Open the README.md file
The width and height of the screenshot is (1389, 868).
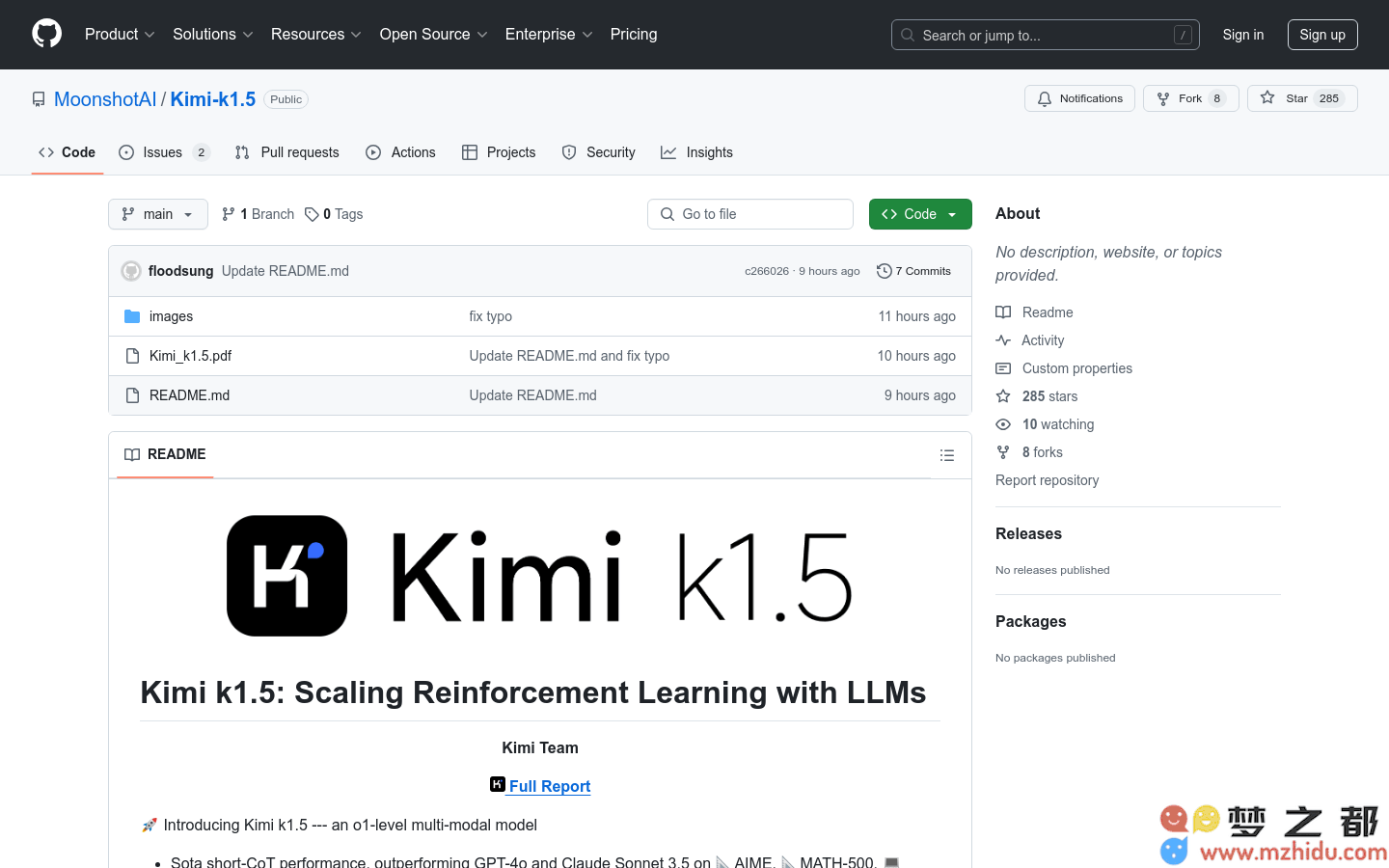tap(189, 395)
